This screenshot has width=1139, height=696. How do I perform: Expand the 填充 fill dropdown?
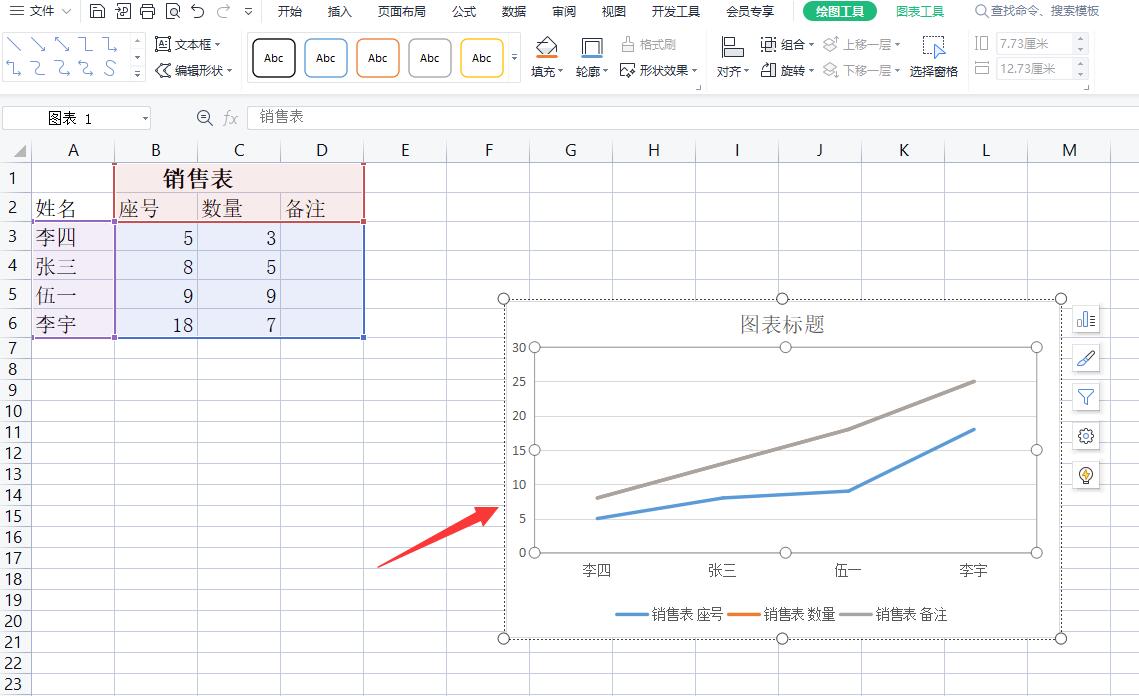546,72
